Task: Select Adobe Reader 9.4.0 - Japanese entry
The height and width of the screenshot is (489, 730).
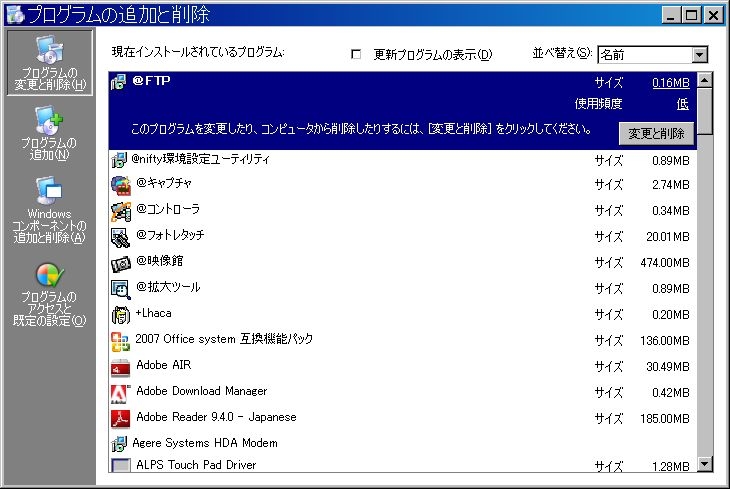Action: click(x=403, y=419)
